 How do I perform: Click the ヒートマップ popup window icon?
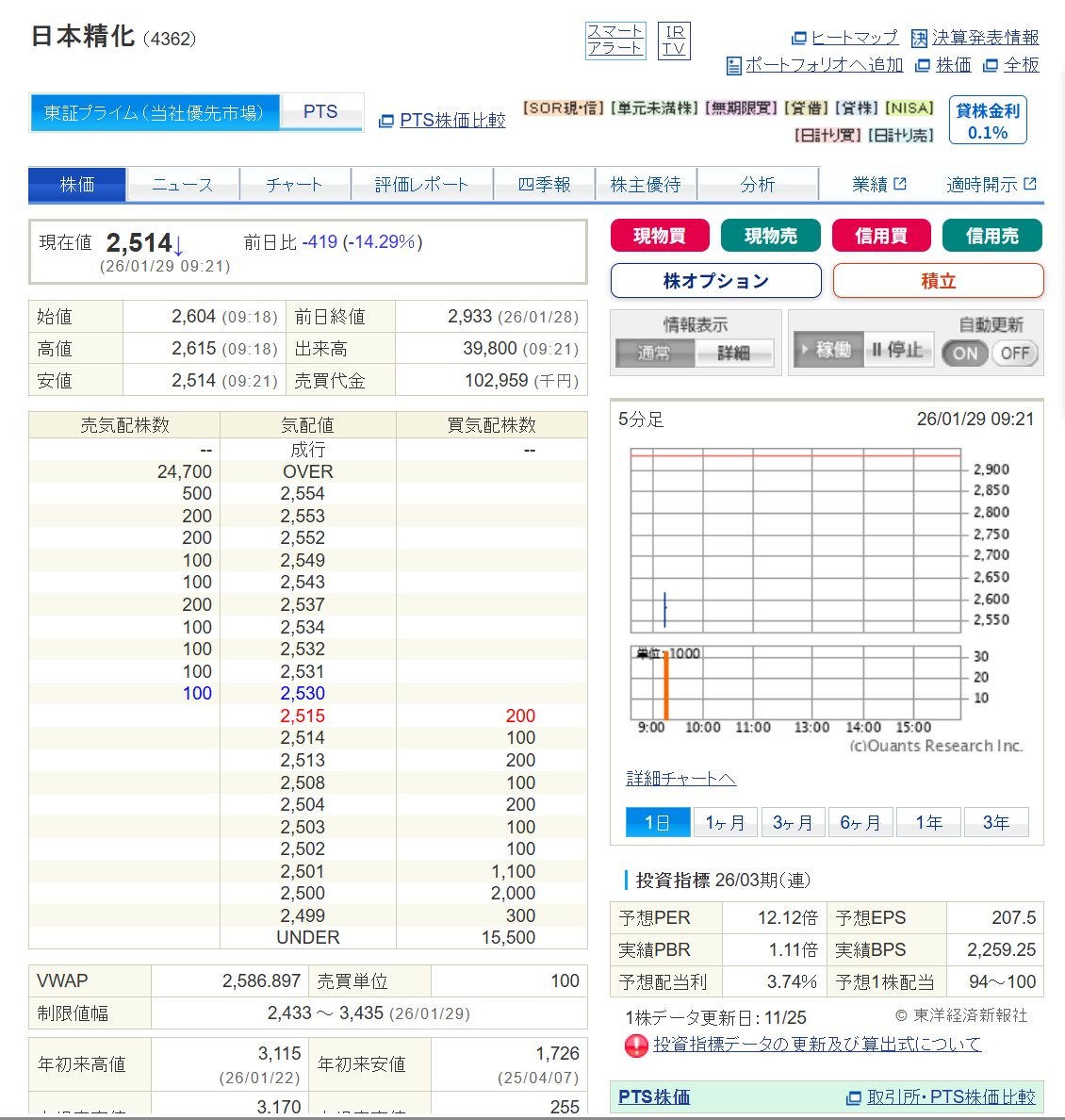coord(799,38)
